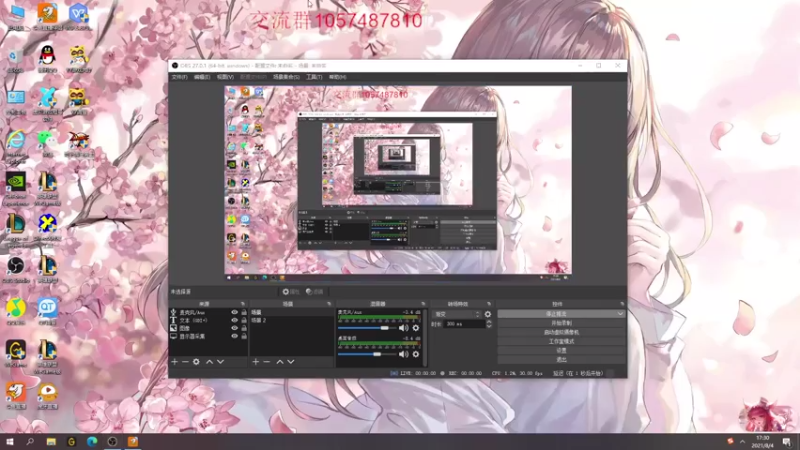Open the 场景集合(S) menu
The image size is (800, 450).
pyautogui.click(x=286, y=77)
